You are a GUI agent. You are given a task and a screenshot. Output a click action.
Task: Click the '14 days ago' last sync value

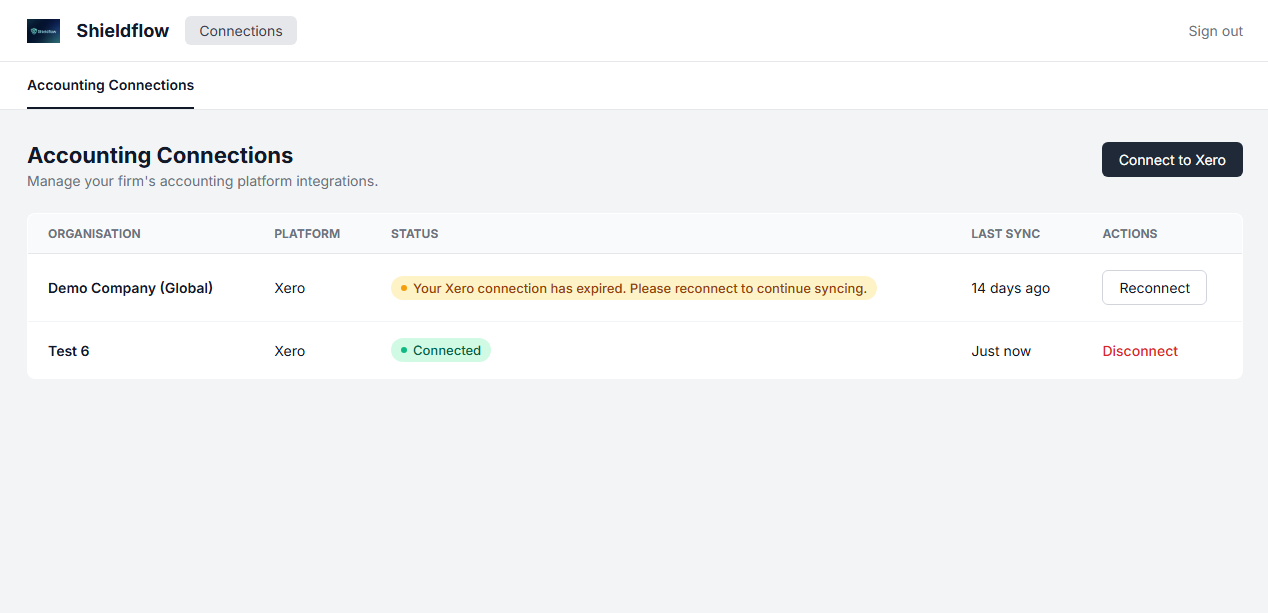(x=1011, y=288)
